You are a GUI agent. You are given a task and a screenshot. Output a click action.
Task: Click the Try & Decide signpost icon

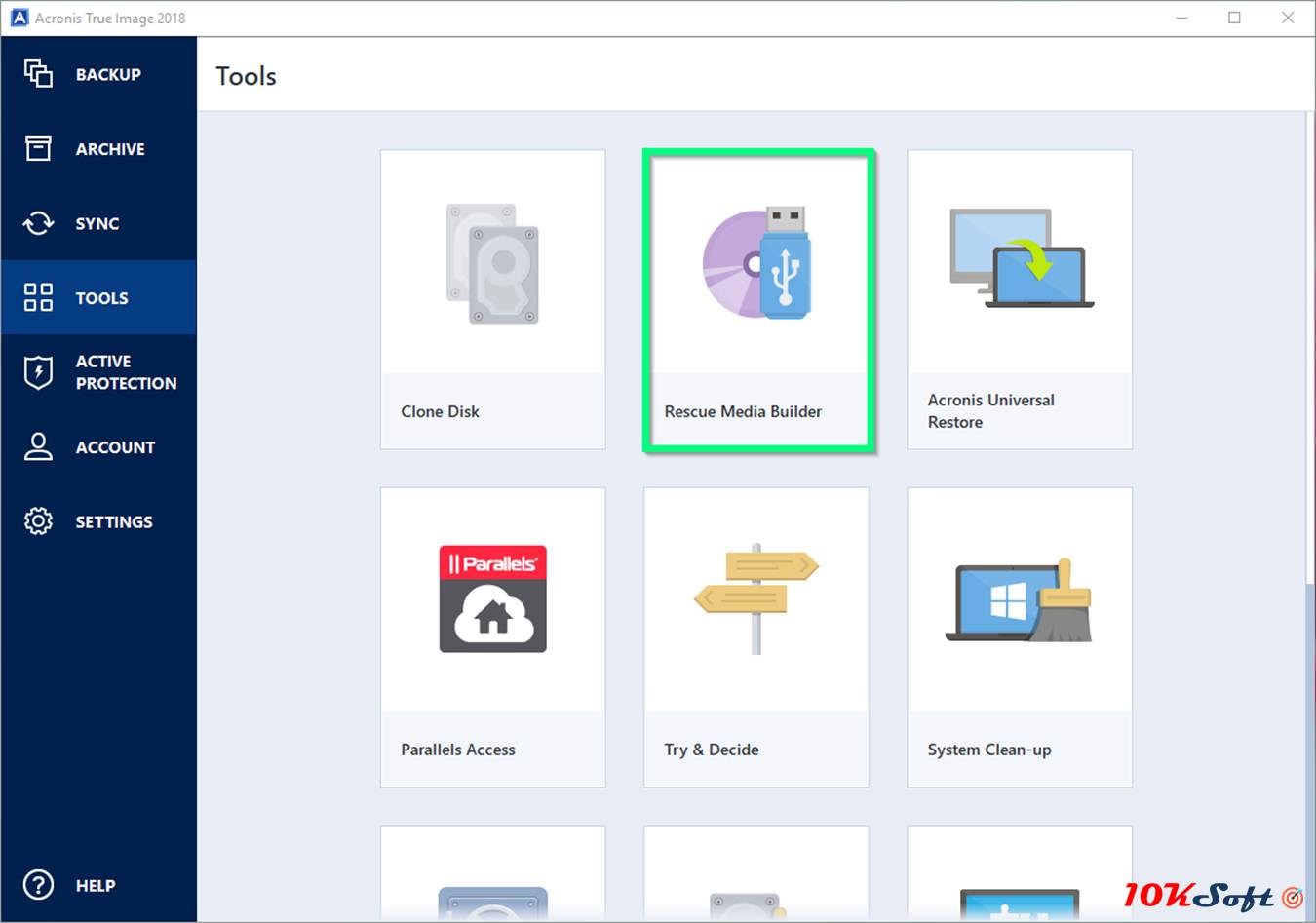[756, 598]
